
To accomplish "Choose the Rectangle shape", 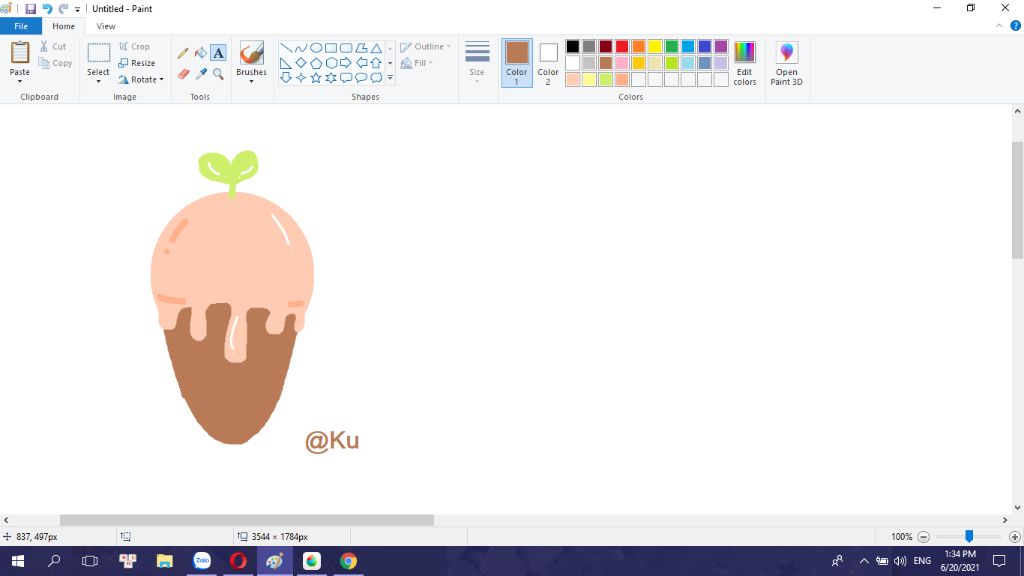I will pyautogui.click(x=330, y=48).
